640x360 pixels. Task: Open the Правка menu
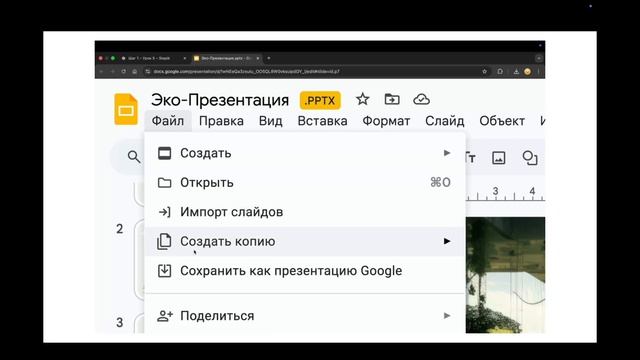coord(221,121)
